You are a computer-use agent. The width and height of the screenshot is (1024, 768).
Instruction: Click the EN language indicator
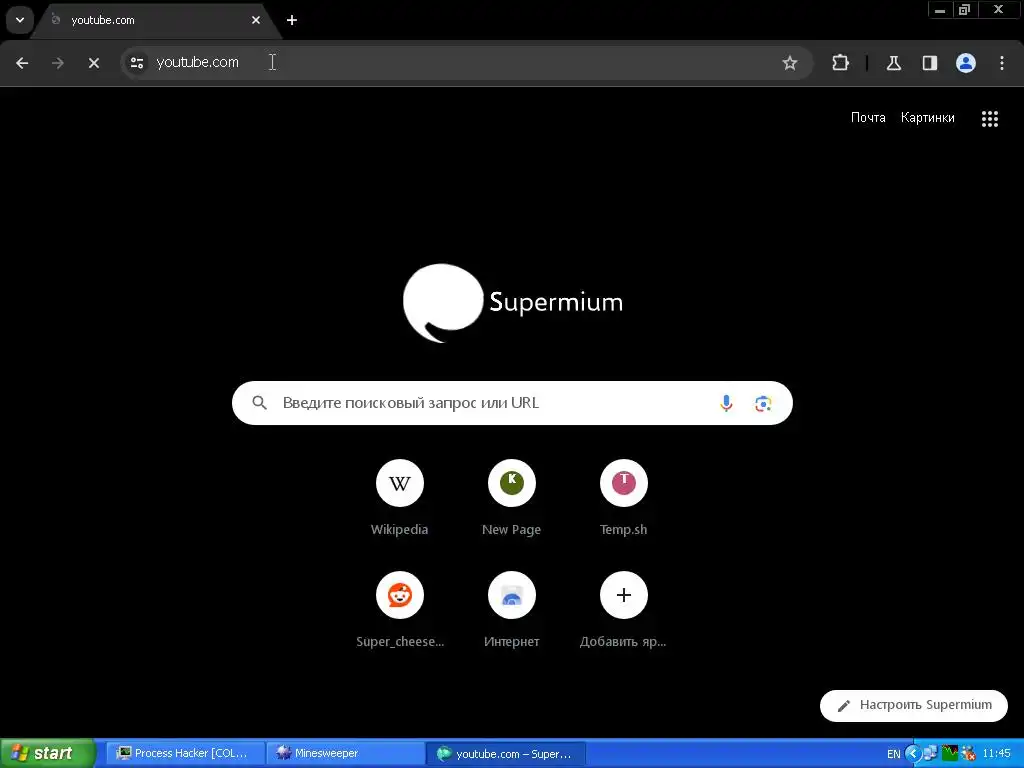pos(893,754)
